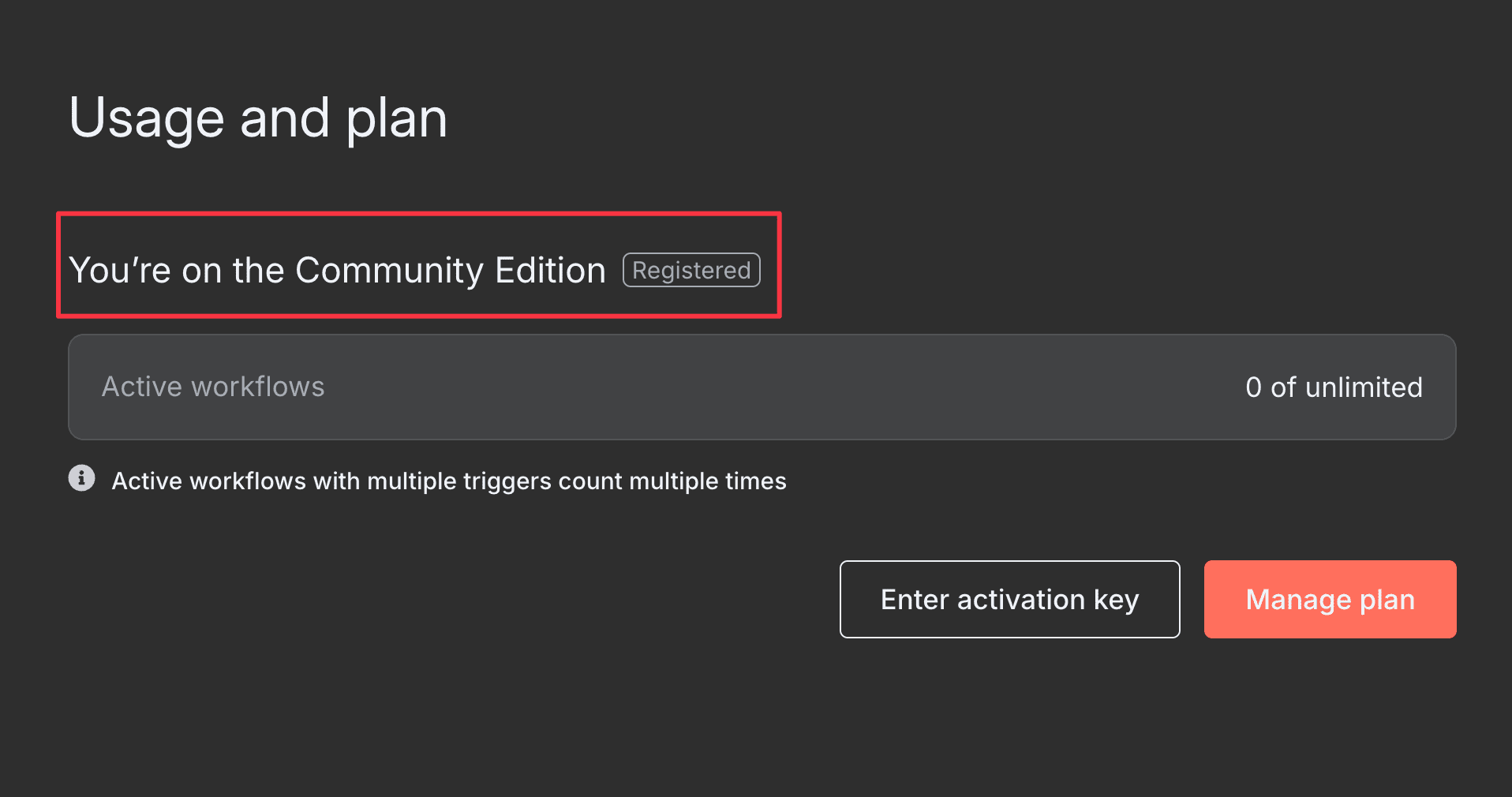The width and height of the screenshot is (1512, 797).
Task: Click the info symbol below the workflows bar
Action: pyautogui.click(x=81, y=478)
